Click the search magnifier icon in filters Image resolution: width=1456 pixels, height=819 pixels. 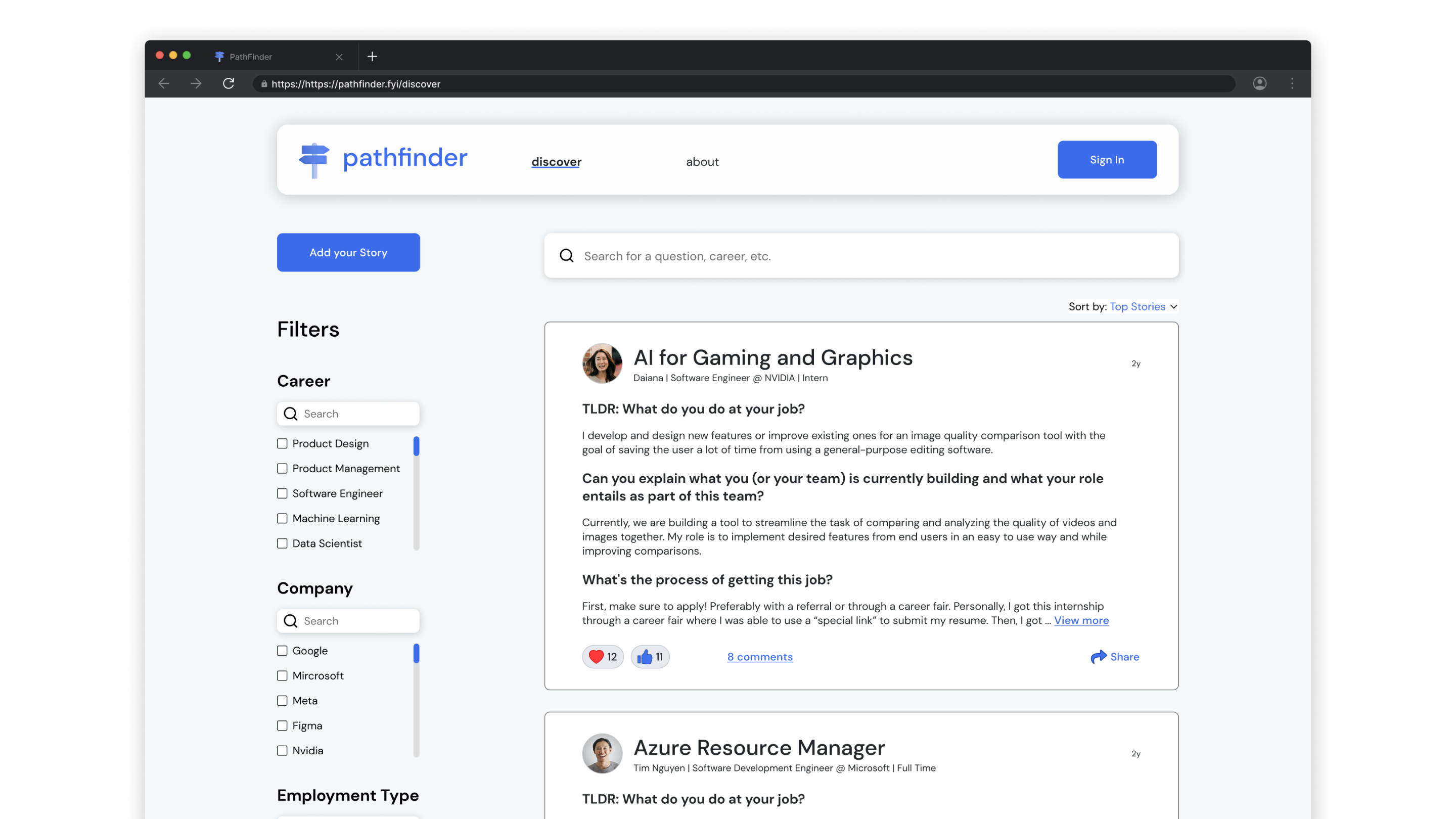pos(290,413)
